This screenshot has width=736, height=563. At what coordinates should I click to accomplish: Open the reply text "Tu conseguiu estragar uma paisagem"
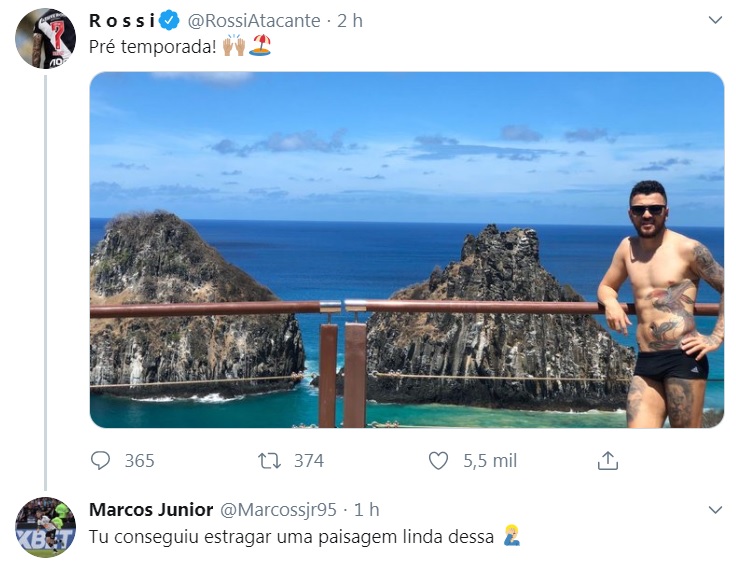click(291, 537)
